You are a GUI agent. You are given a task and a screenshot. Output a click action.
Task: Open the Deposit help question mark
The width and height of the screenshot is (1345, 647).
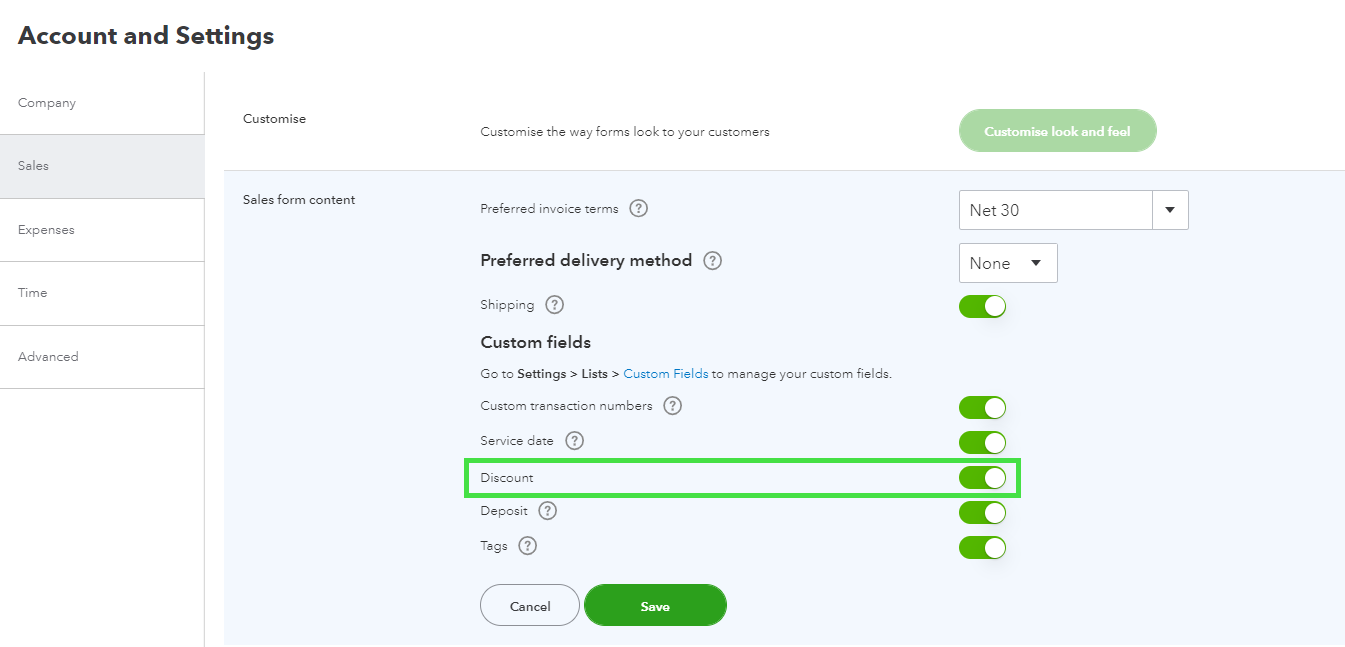(x=547, y=511)
